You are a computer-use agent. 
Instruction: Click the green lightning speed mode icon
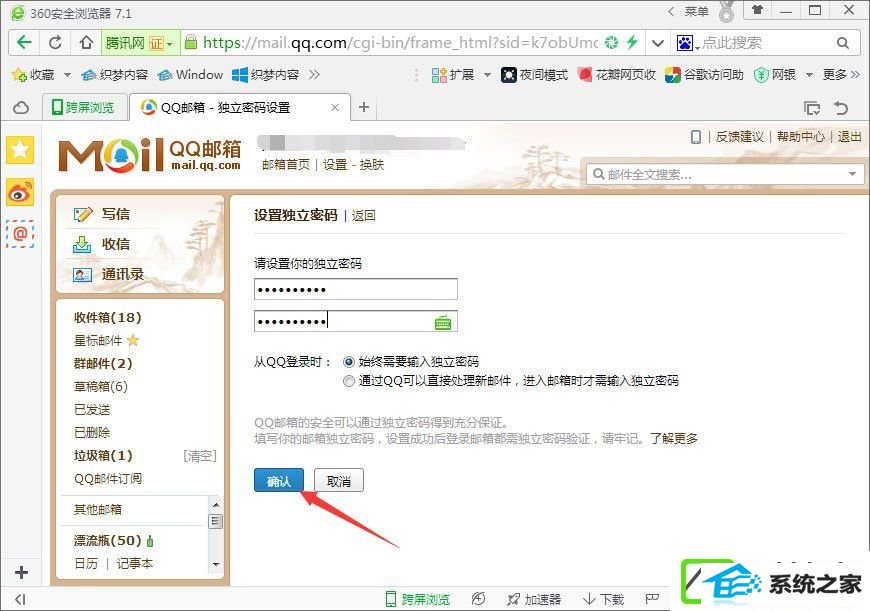(x=632, y=42)
